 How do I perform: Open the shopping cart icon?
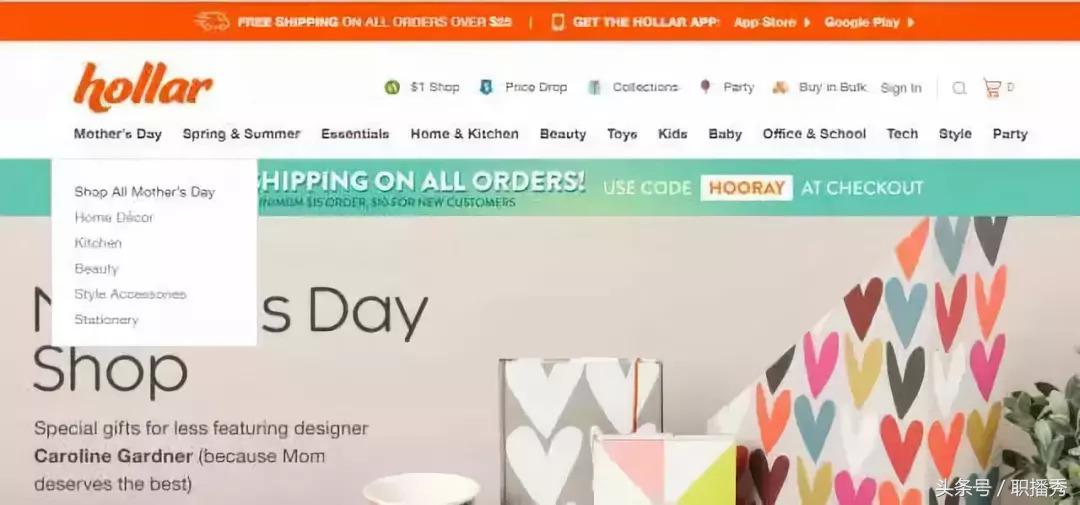(x=992, y=87)
